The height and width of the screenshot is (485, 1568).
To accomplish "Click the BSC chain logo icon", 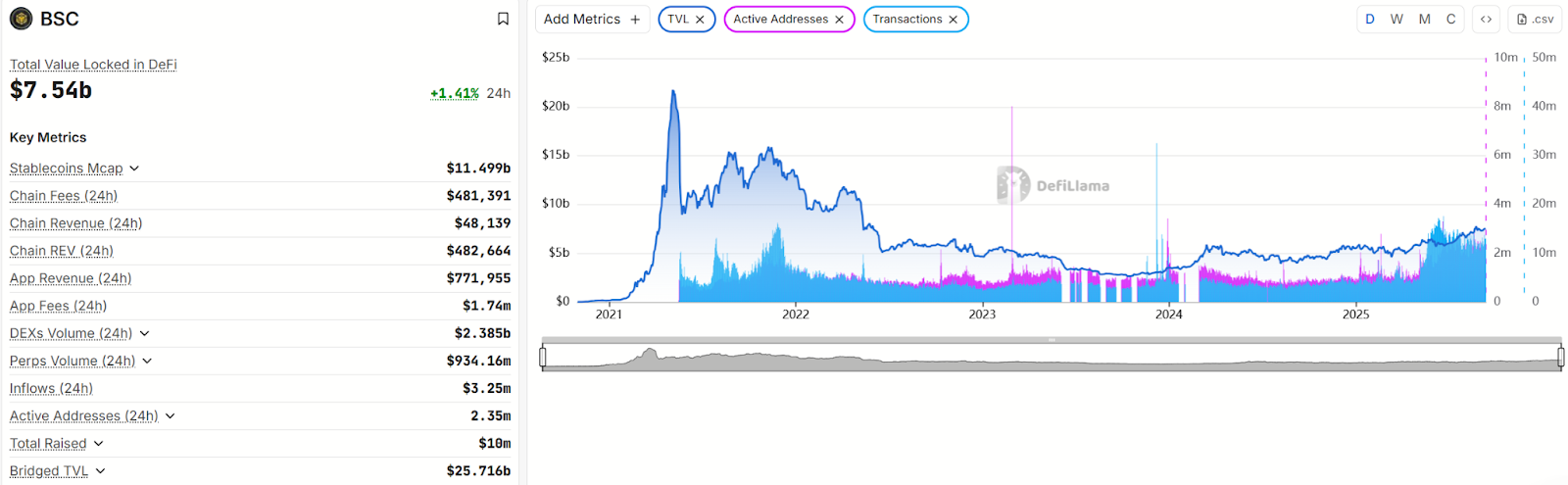I will pos(21,19).
